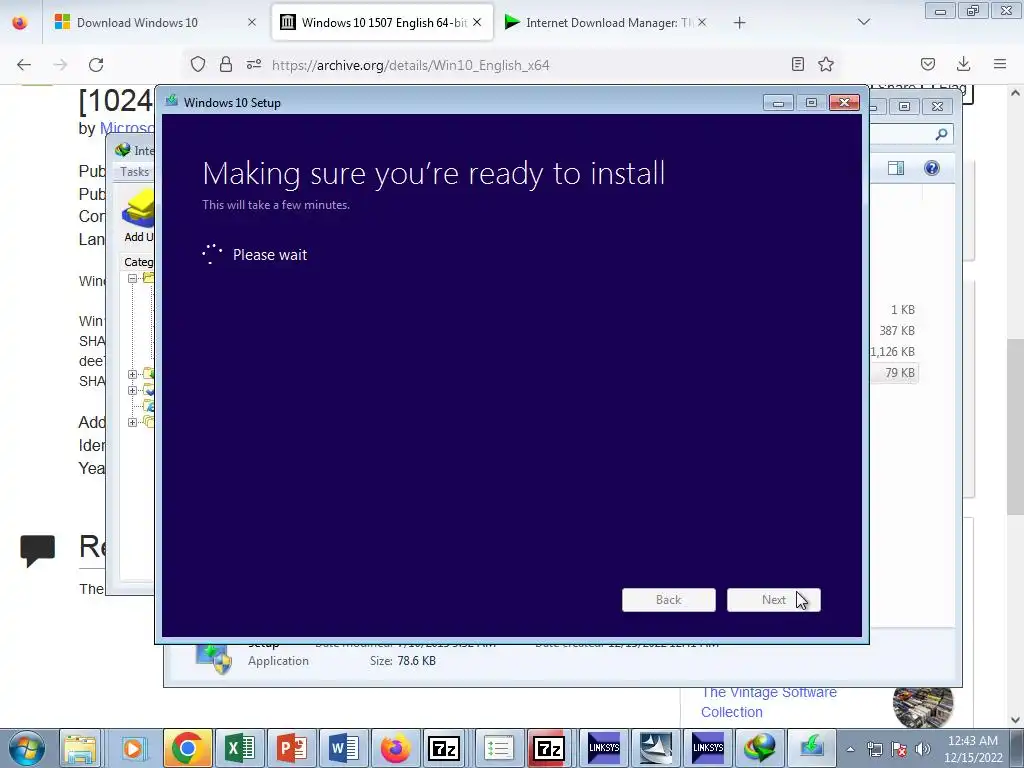Viewport: 1024px width, 768px height.
Task: Open PowerPoint from the taskbar
Action: [x=292, y=748]
